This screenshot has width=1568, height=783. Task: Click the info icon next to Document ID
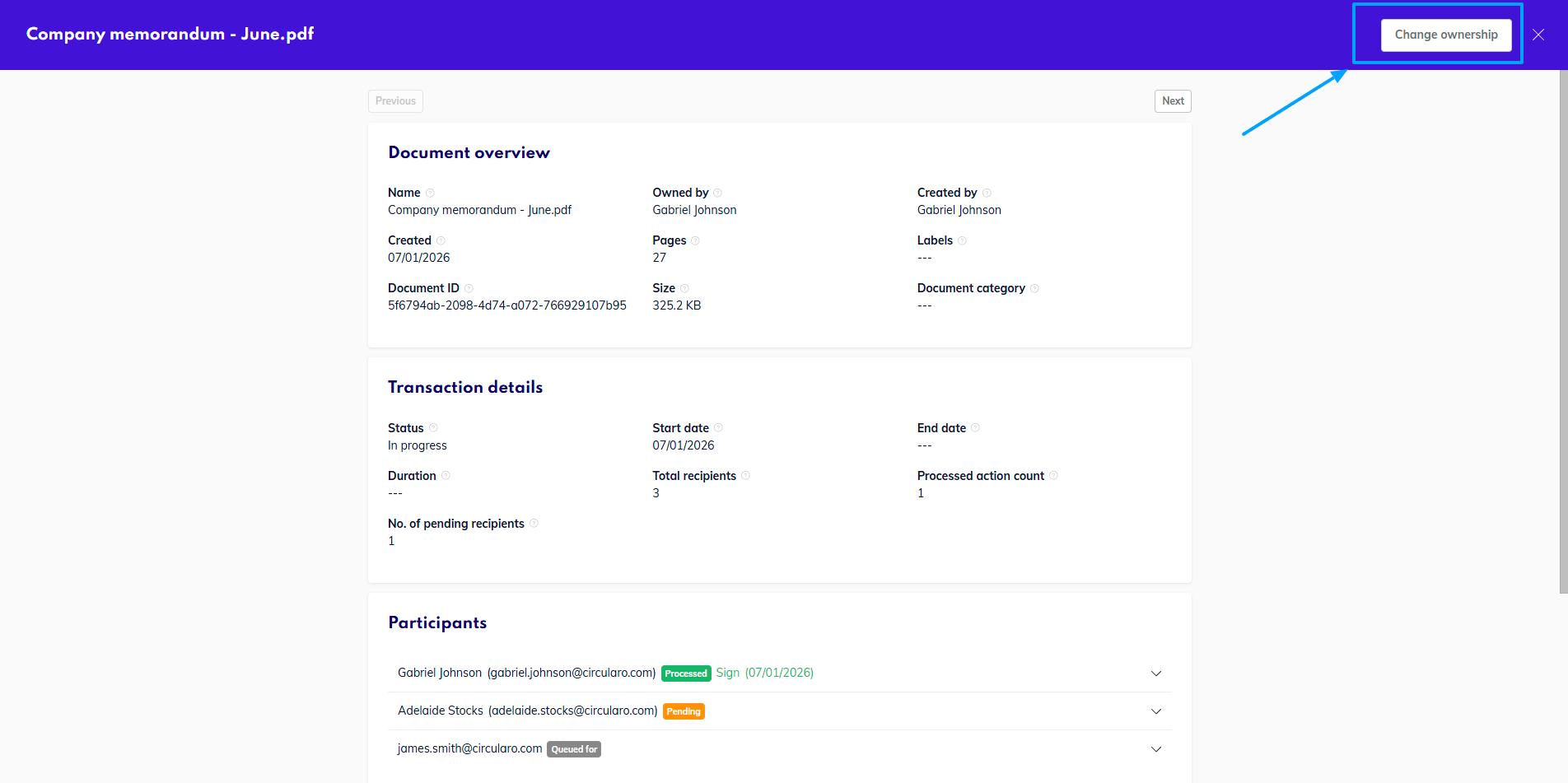click(469, 288)
